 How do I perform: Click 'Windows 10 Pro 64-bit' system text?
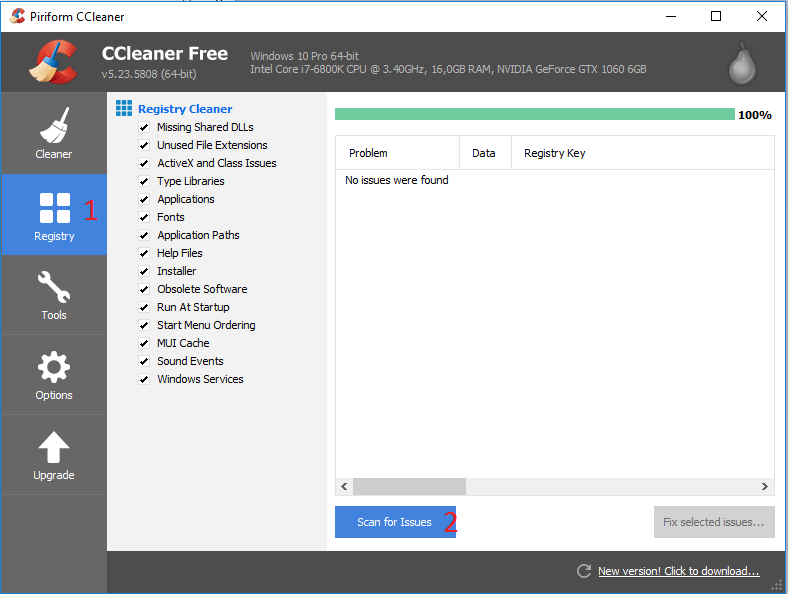coord(305,56)
